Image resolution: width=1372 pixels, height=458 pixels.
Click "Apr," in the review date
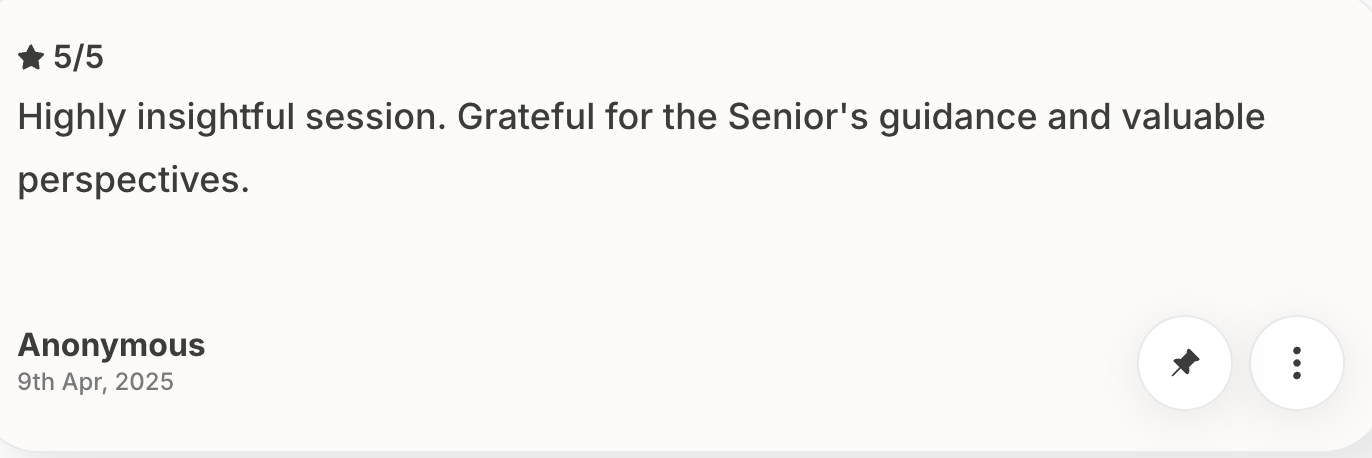pyautogui.click(x=85, y=382)
